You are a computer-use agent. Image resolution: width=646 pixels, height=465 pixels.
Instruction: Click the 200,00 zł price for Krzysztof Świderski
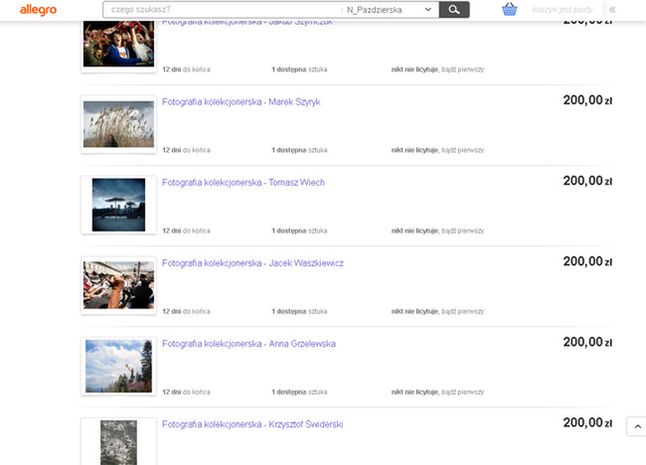[587, 423]
